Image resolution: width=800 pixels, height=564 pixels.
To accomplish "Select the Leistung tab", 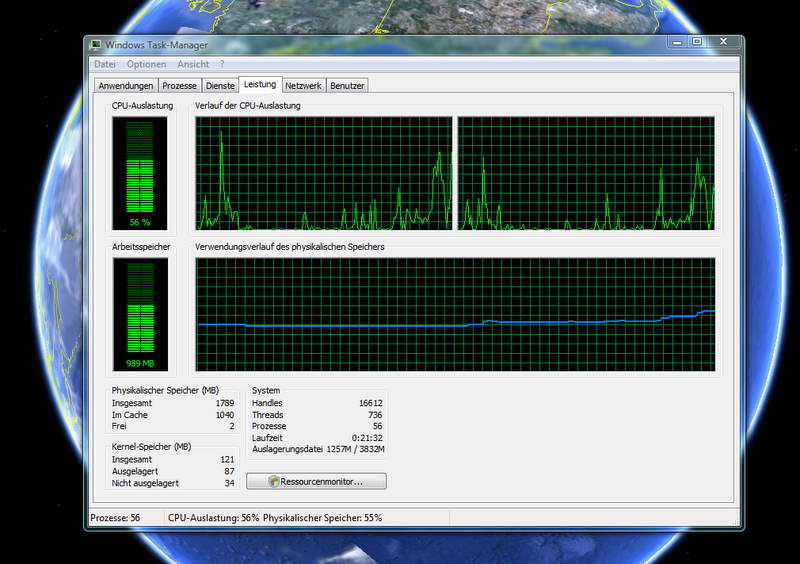I will pos(260,84).
